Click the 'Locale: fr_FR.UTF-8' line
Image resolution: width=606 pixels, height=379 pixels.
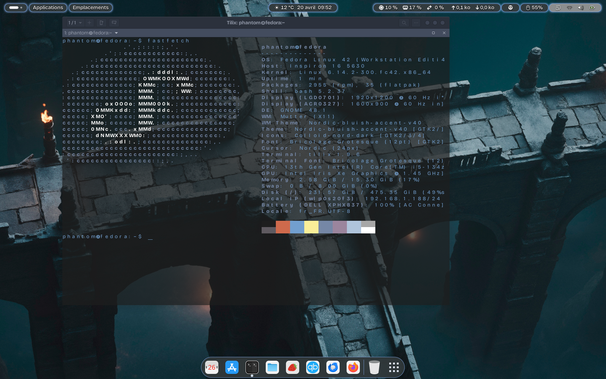click(x=306, y=211)
